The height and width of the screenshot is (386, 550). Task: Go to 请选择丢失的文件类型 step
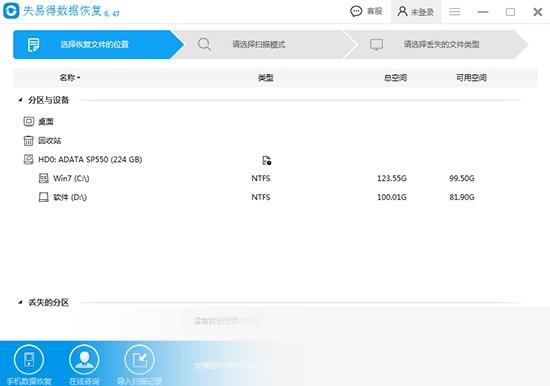437,45
